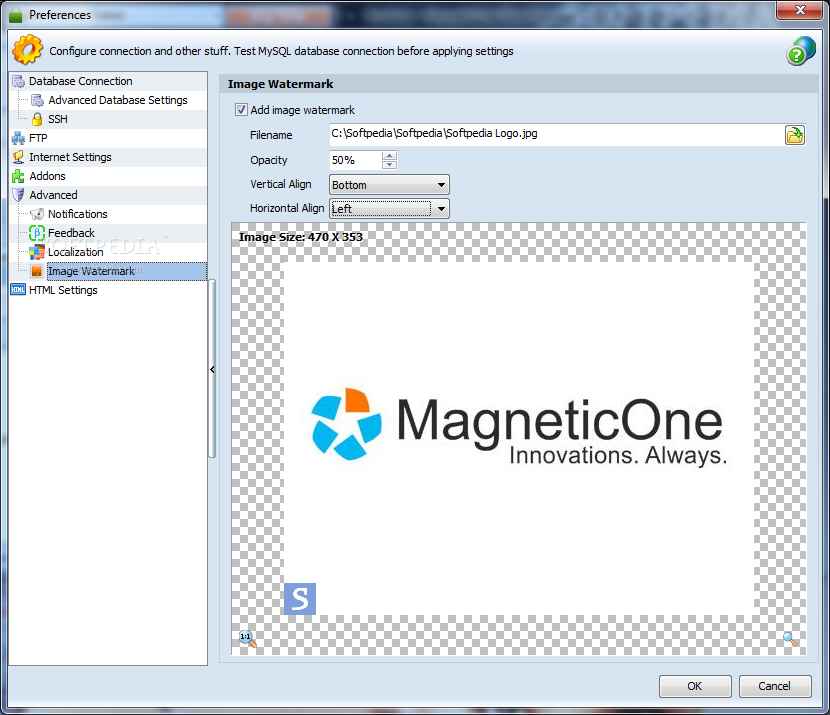830x715 pixels.
Task: Click the Feedback beta icon
Action: click(x=37, y=233)
